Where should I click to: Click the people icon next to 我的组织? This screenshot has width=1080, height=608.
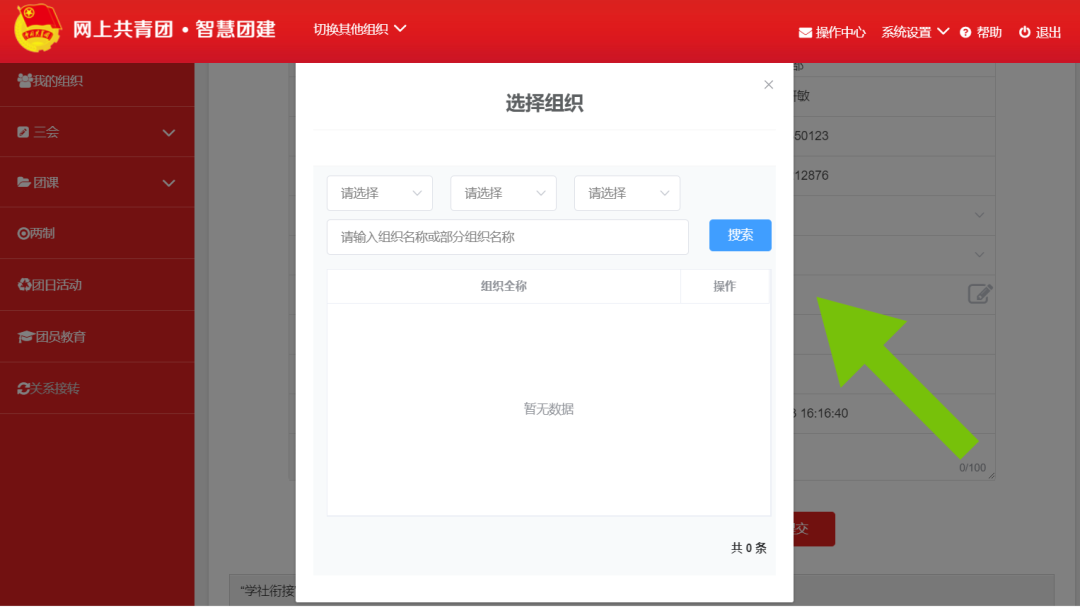tap(24, 81)
